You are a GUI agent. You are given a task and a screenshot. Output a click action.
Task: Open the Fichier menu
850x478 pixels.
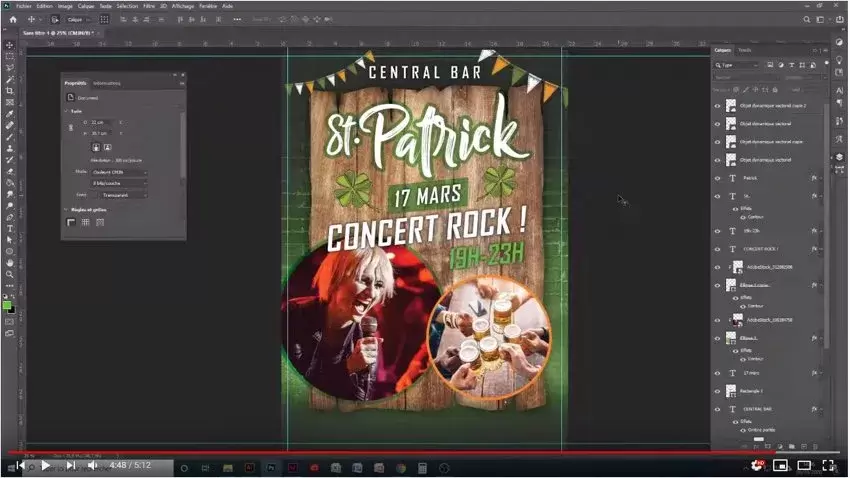click(24, 6)
